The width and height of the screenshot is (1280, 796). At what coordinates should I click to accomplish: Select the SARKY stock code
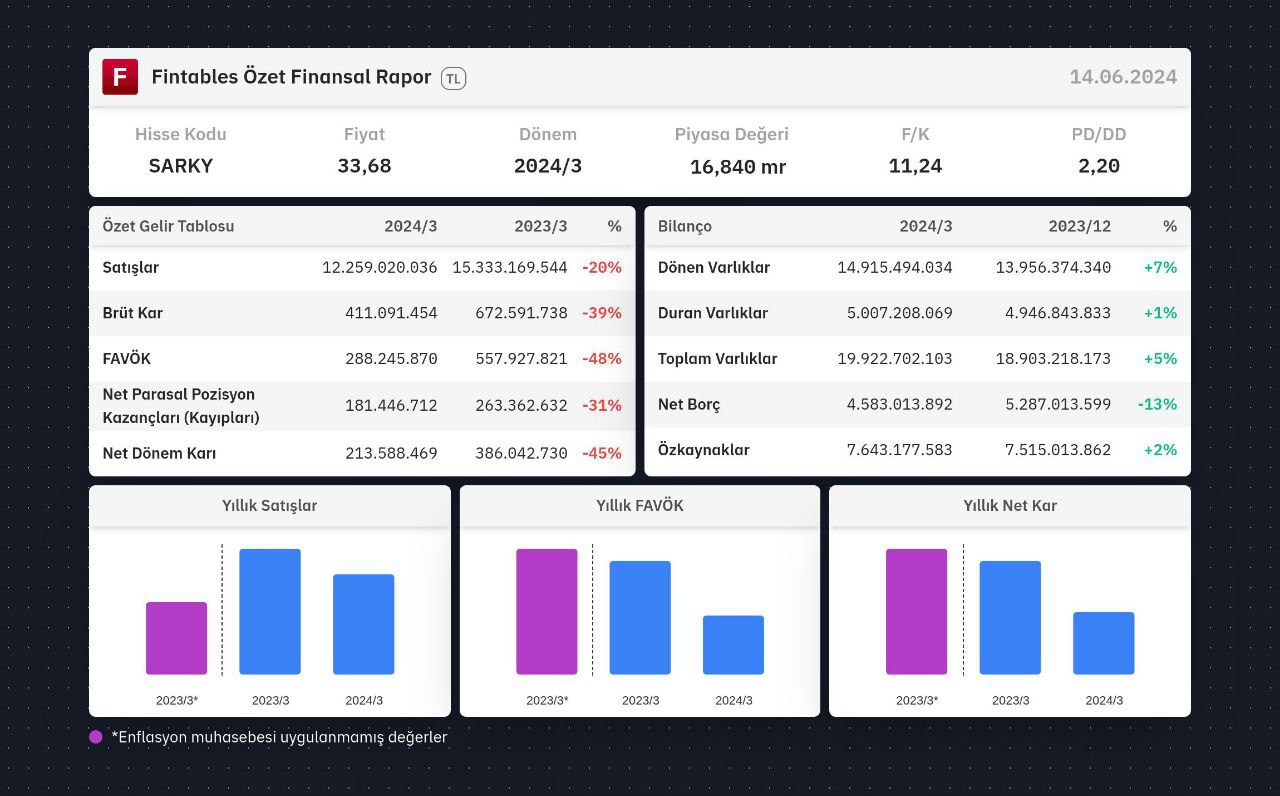(181, 166)
